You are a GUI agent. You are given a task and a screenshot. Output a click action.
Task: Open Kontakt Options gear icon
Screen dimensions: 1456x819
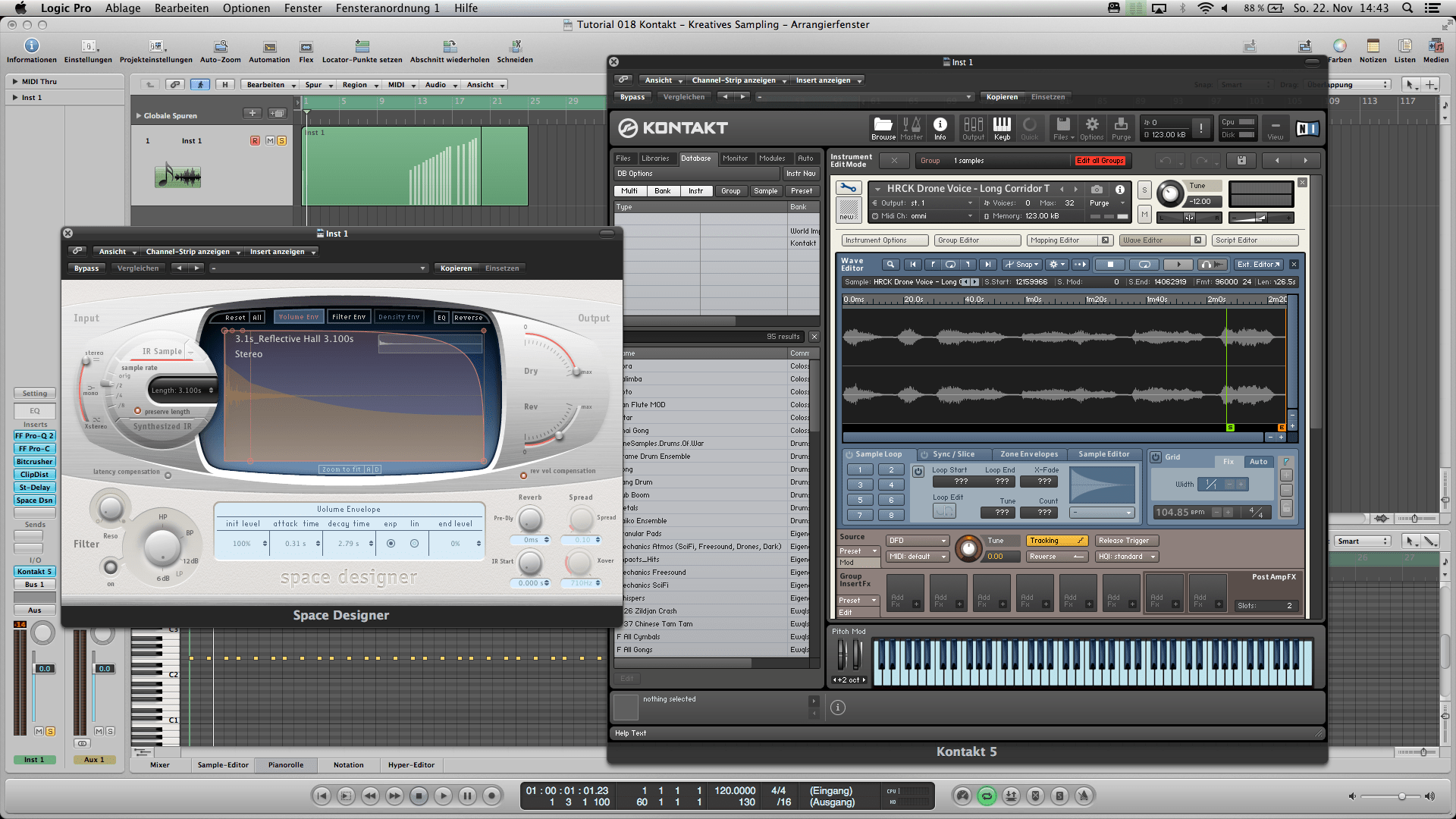pyautogui.click(x=1091, y=125)
